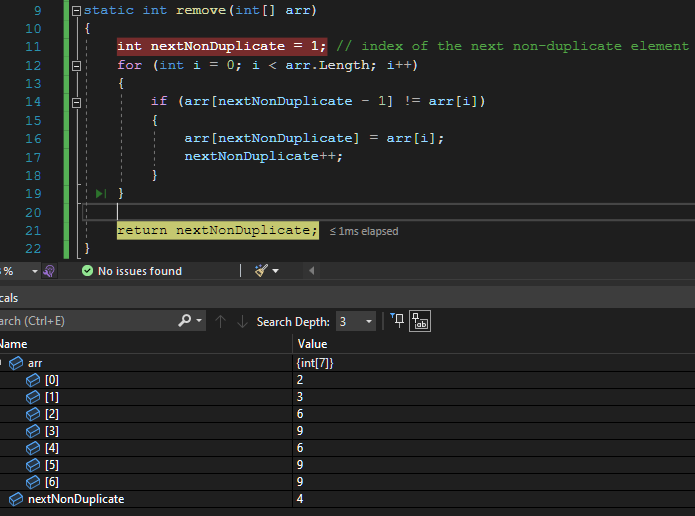Click the Find Next down arrow in Locals
Image resolution: width=695 pixels, height=516 pixels.
tap(241, 321)
